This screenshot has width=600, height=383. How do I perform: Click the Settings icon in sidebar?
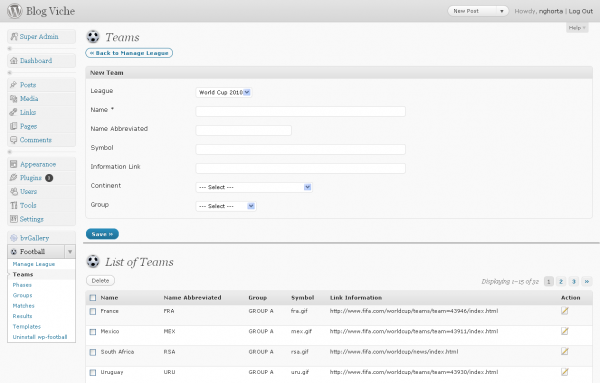pyautogui.click(x=14, y=219)
